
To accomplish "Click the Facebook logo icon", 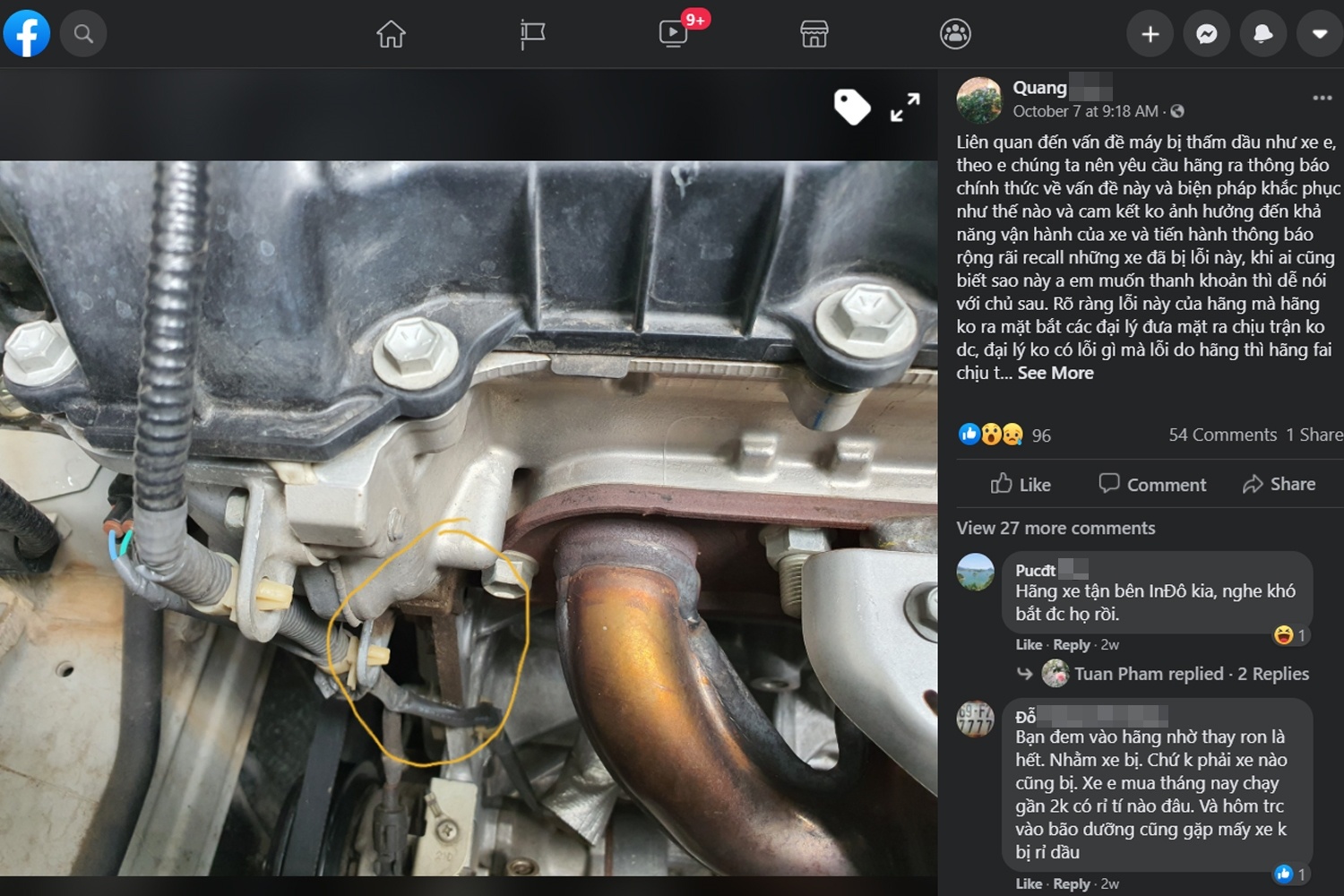I will (27, 34).
